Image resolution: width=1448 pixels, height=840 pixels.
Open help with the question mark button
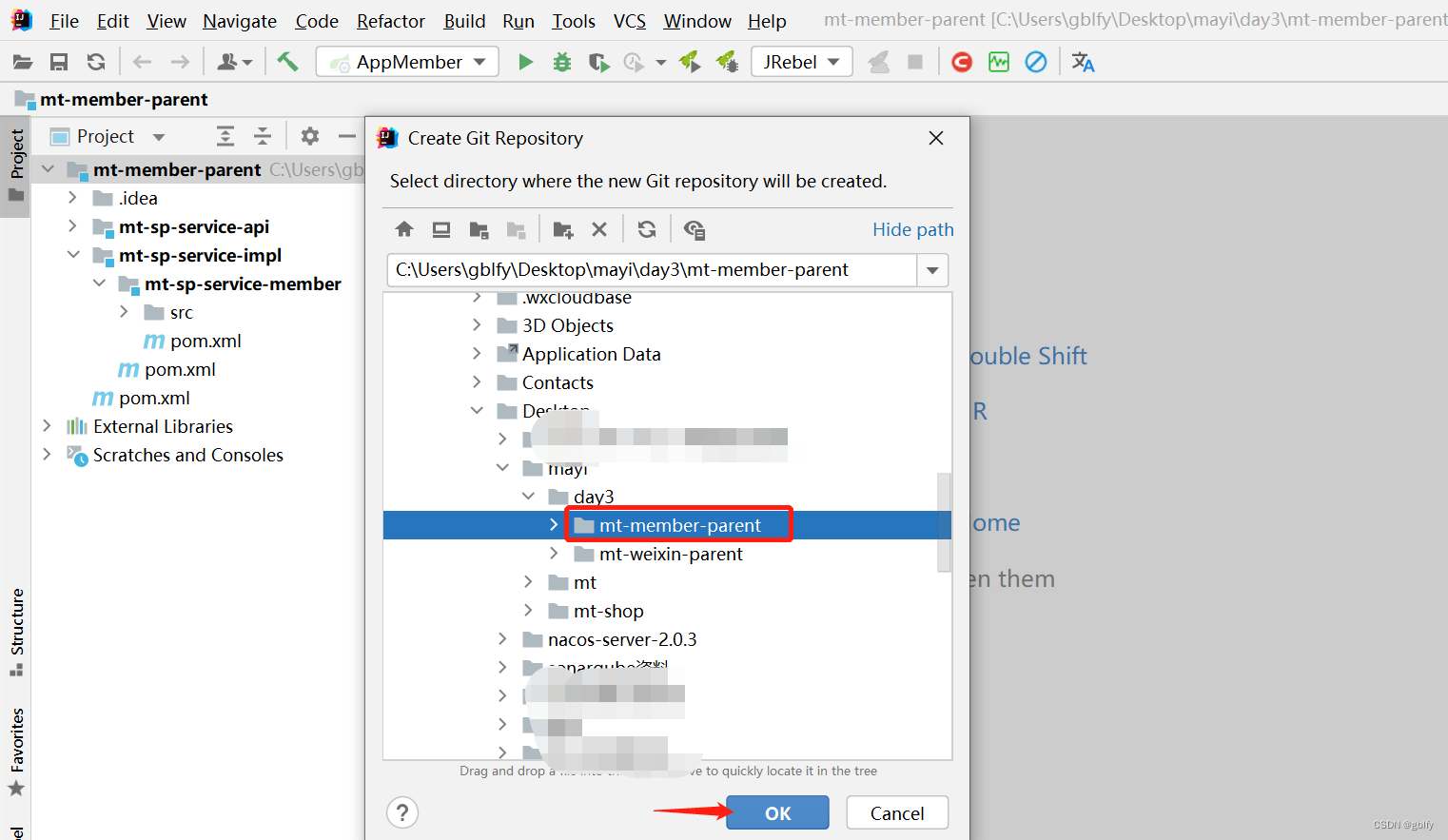click(x=402, y=812)
